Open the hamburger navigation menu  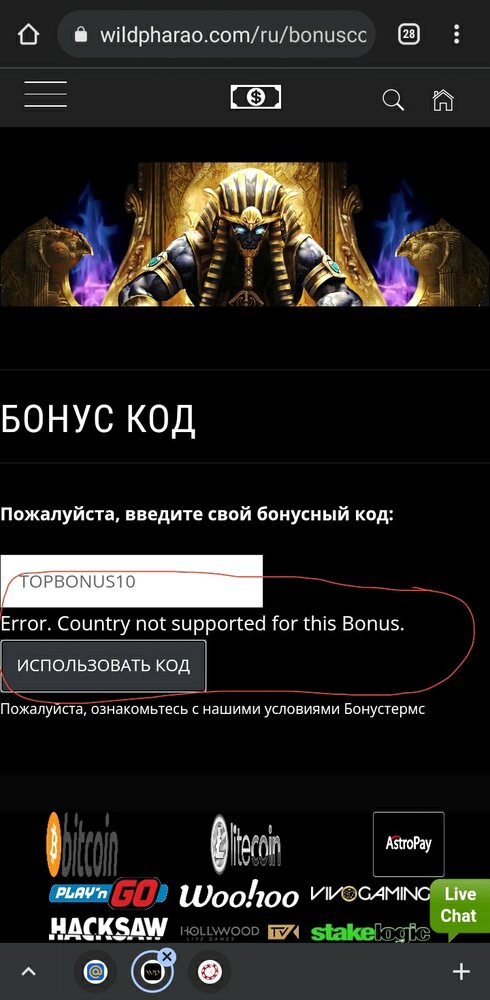click(46, 95)
